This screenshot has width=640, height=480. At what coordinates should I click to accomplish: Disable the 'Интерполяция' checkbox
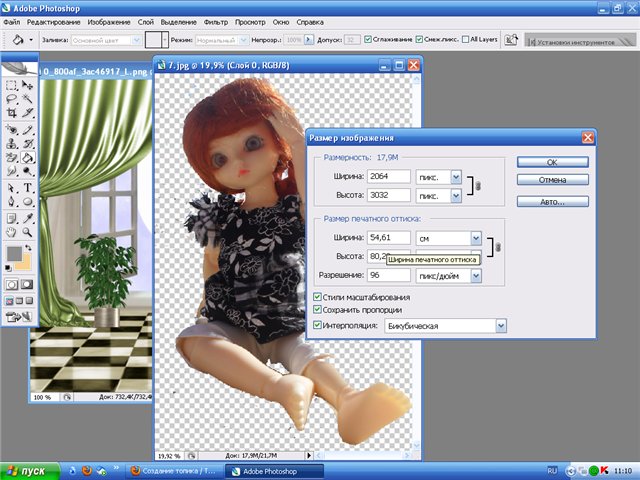click(318, 326)
